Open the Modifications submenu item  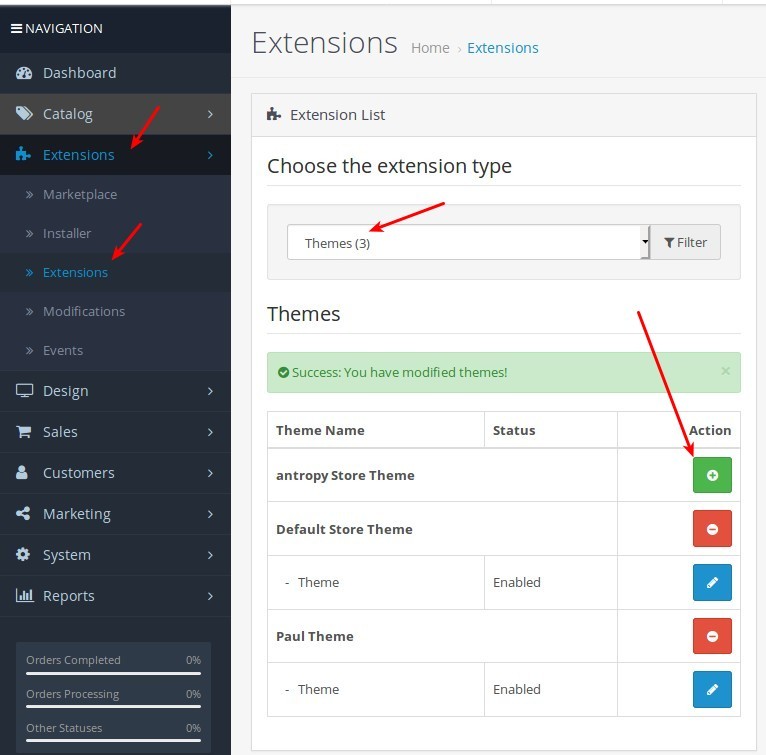pyautogui.click(x=115, y=312)
